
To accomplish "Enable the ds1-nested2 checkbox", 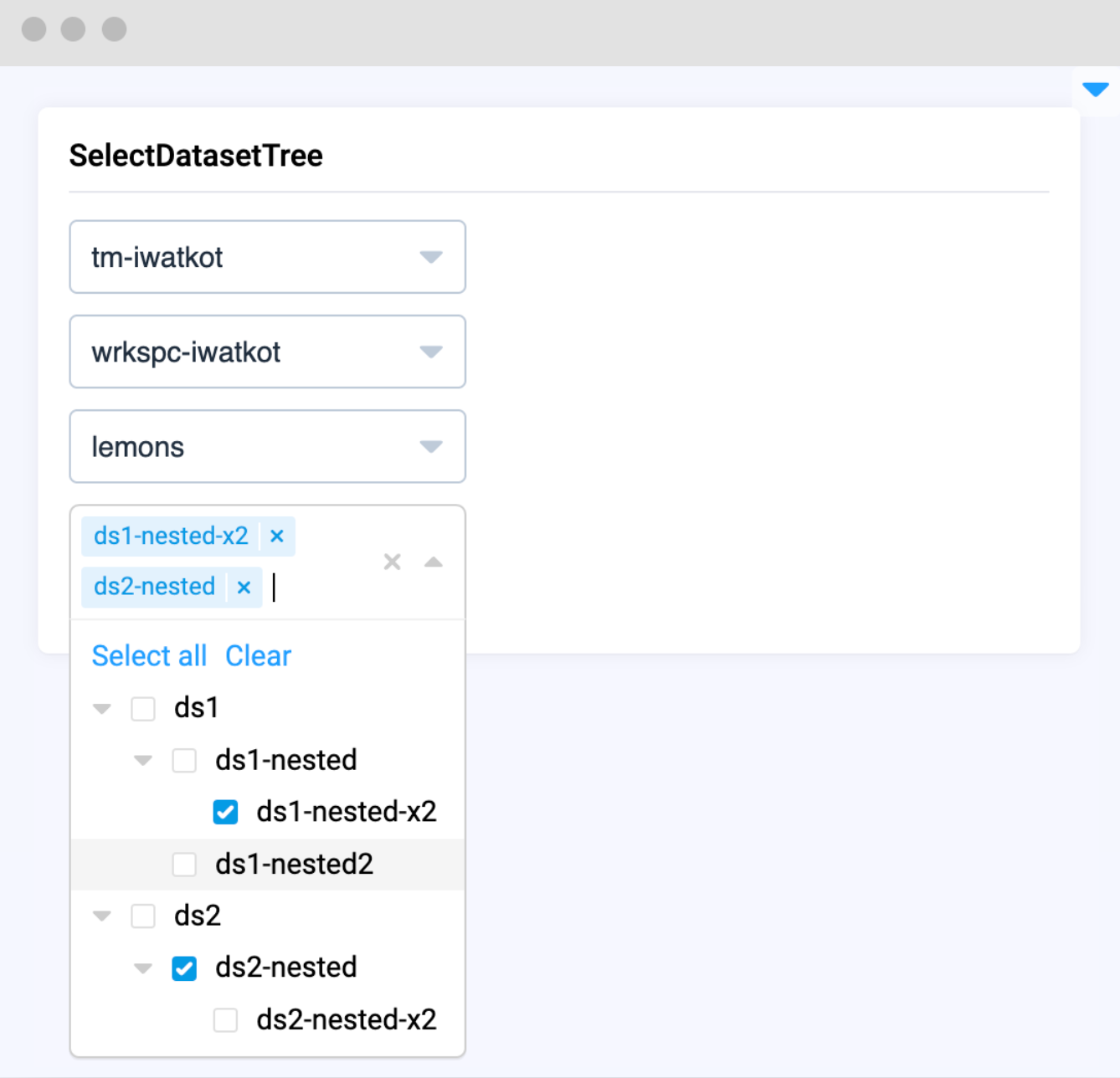I will (x=184, y=865).
